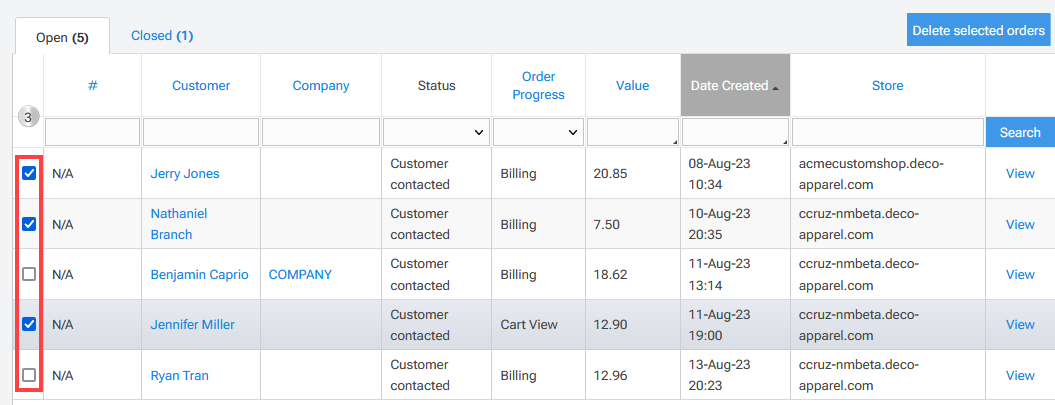Click Customer contacted status for Jerry Jones
1055x405 pixels.
tap(420, 174)
